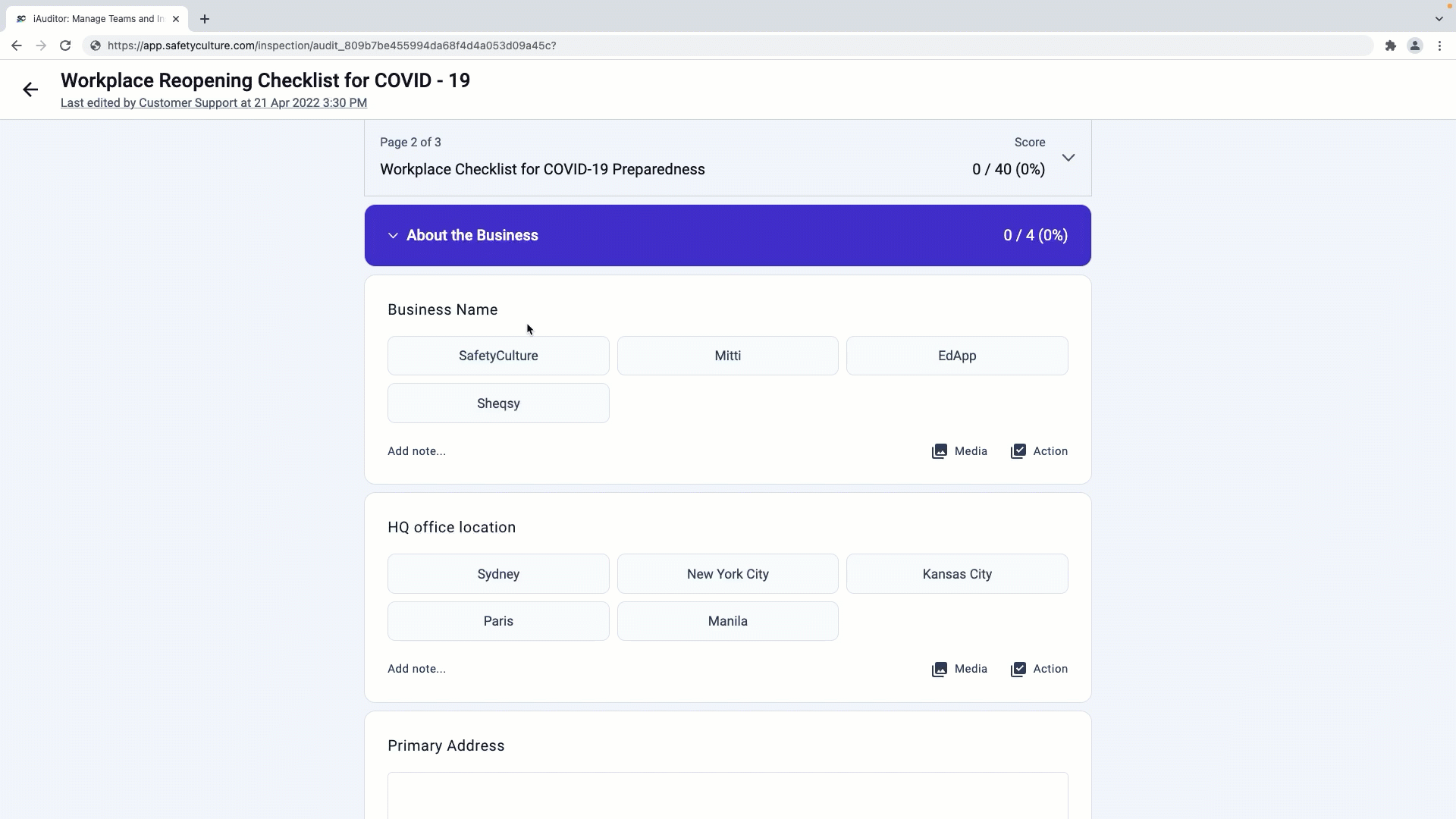Create action for Business Name question
1456x819 pixels.
[1039, 451]
